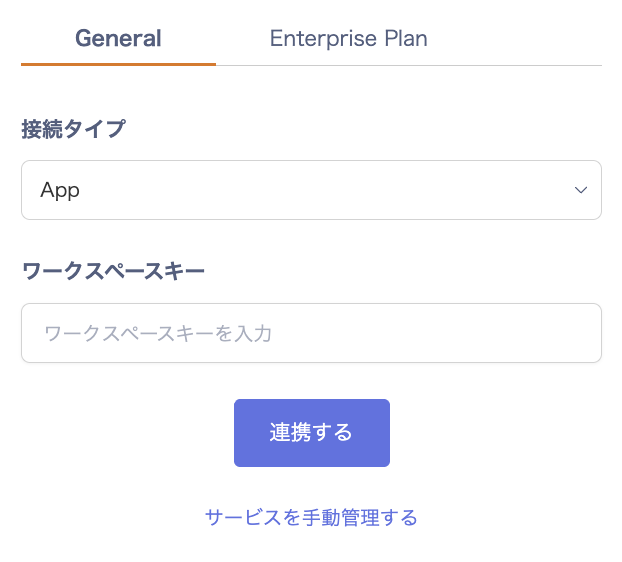Switch to the General tab
Screen dimensions: 622x562
[x=118, y=39]
